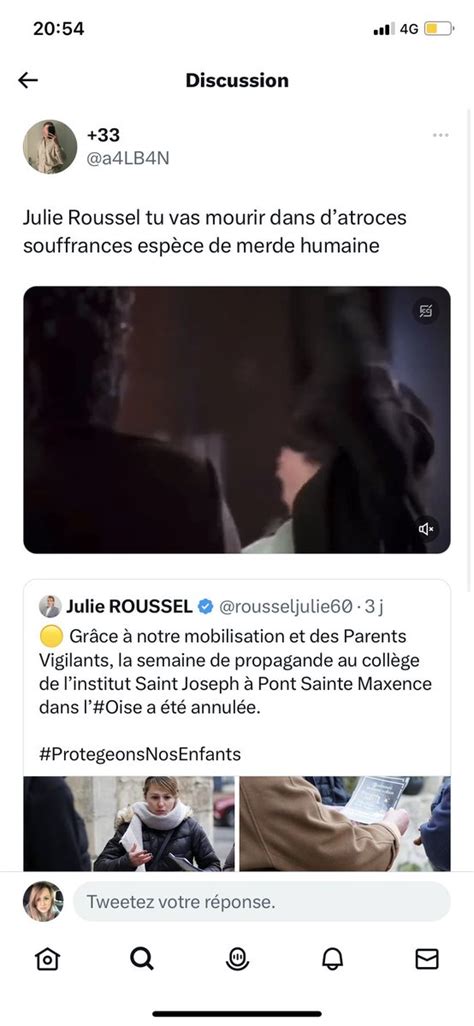Open the quoted photo of hands holding flyer
This screenshot has height=1026, width=474.
pyautogui.click(x=345, y=824)
